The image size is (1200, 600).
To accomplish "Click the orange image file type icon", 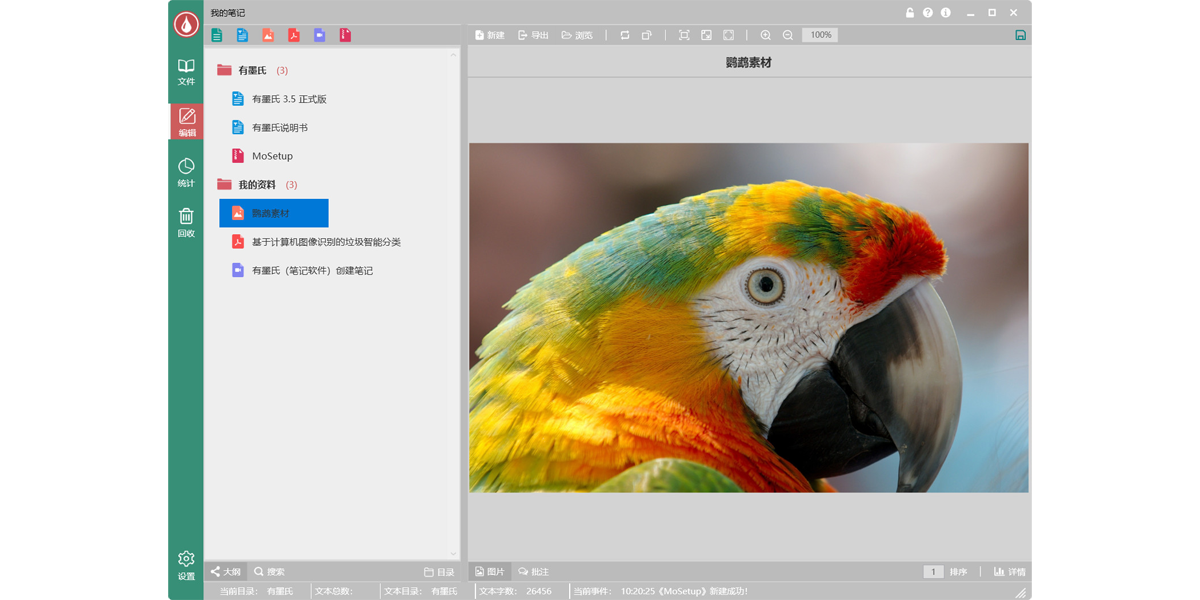I will click(268, 35).
